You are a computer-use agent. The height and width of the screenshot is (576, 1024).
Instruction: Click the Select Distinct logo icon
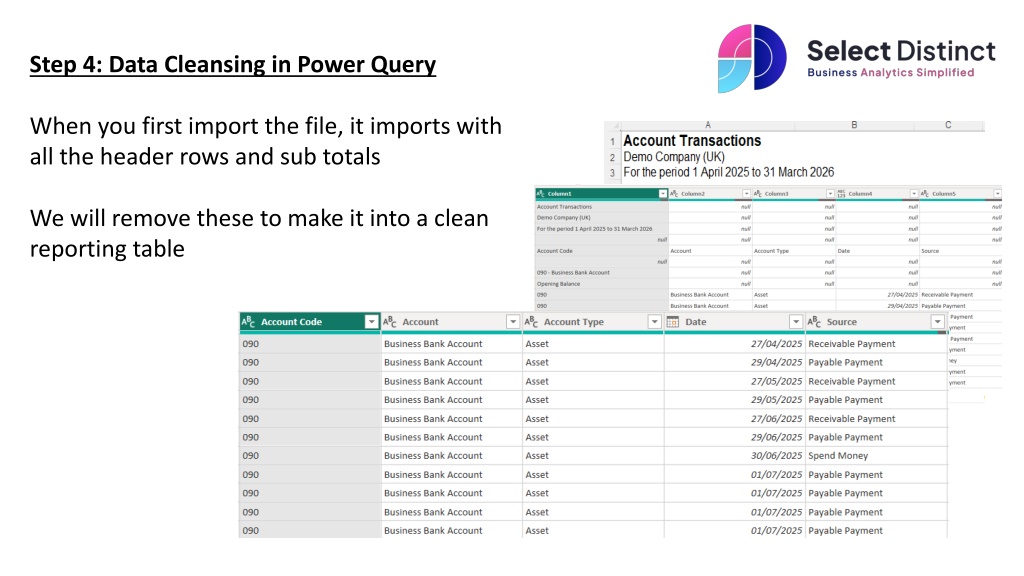tap(752, 59)
